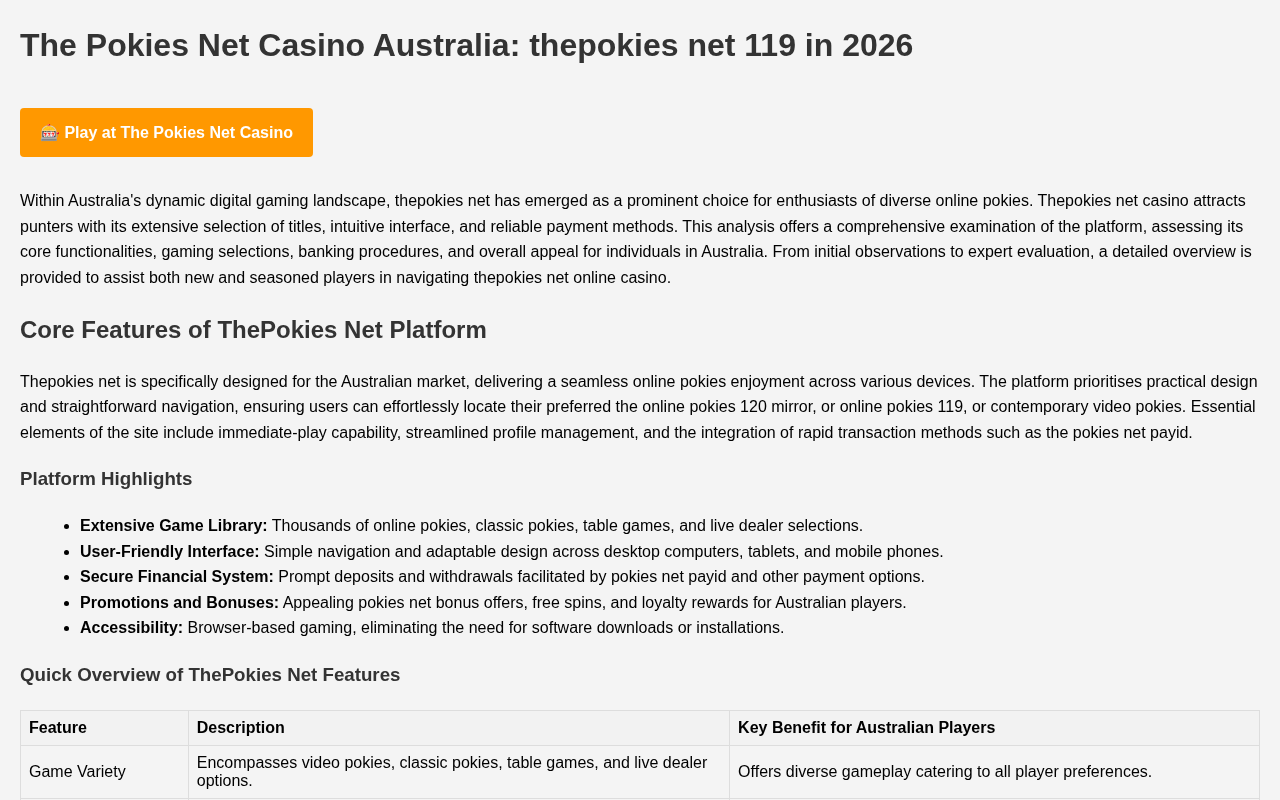Click the slot machine emoji icon
1280x800 pixels.
pos(49,132)
